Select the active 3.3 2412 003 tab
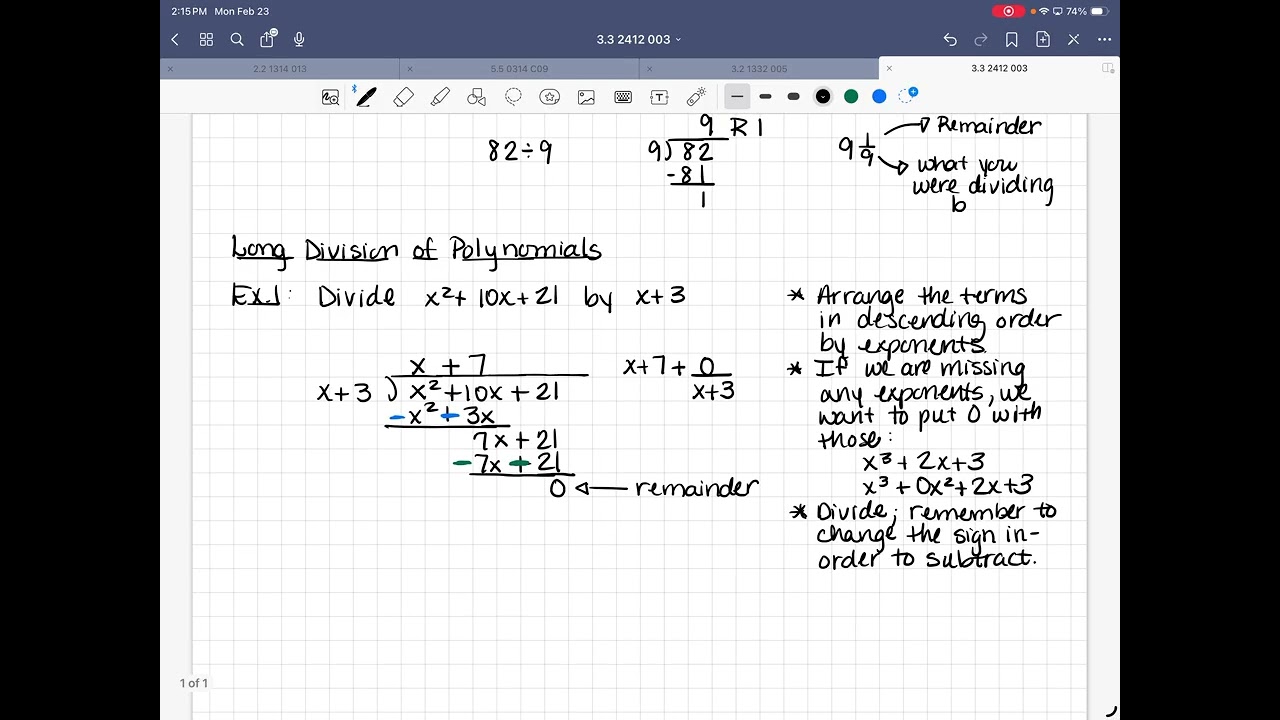The width and height of the screenshot is (1280, 720). tap(999, 69)
